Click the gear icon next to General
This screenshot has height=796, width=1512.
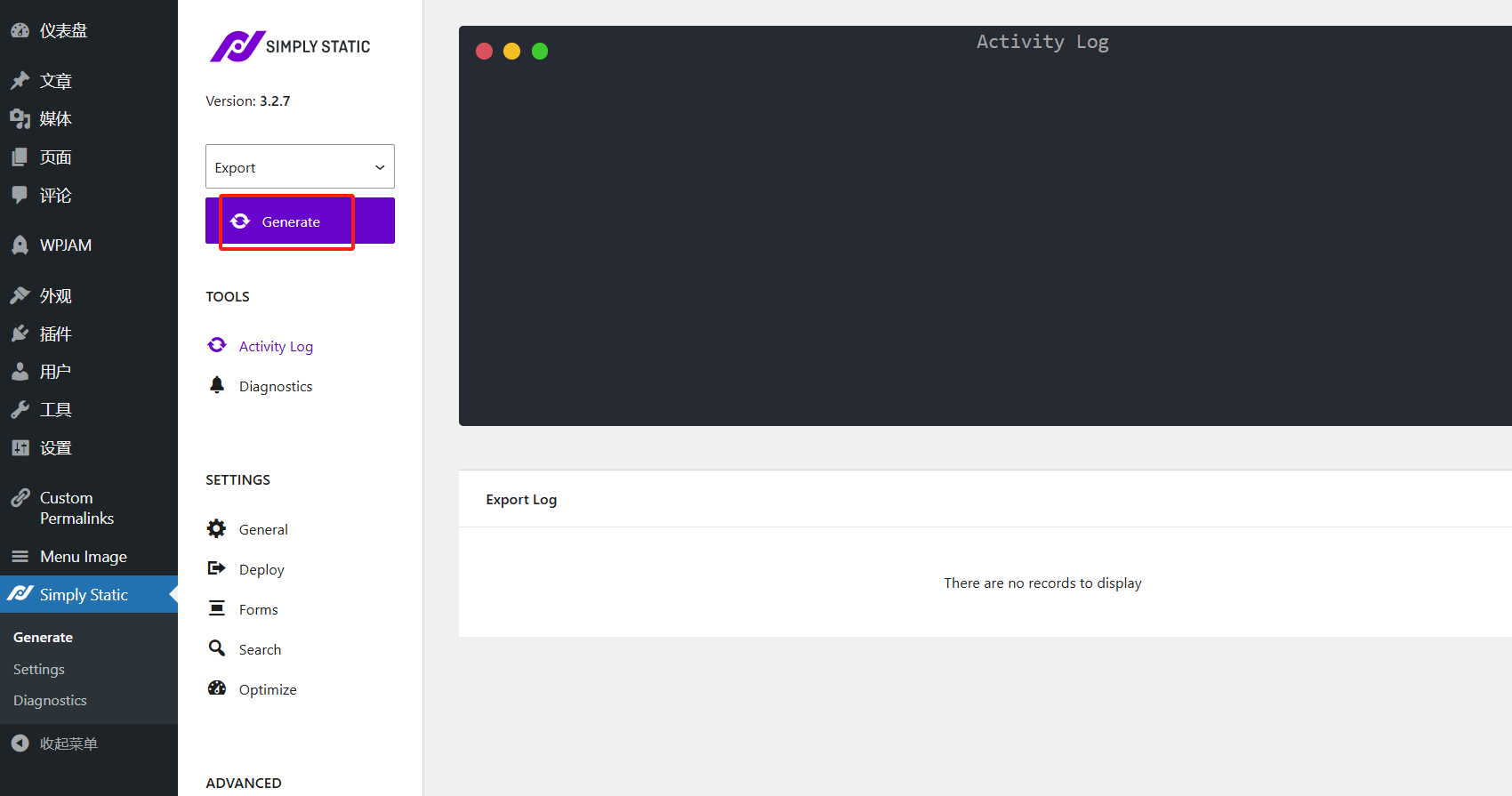click(x=216, y=529)
